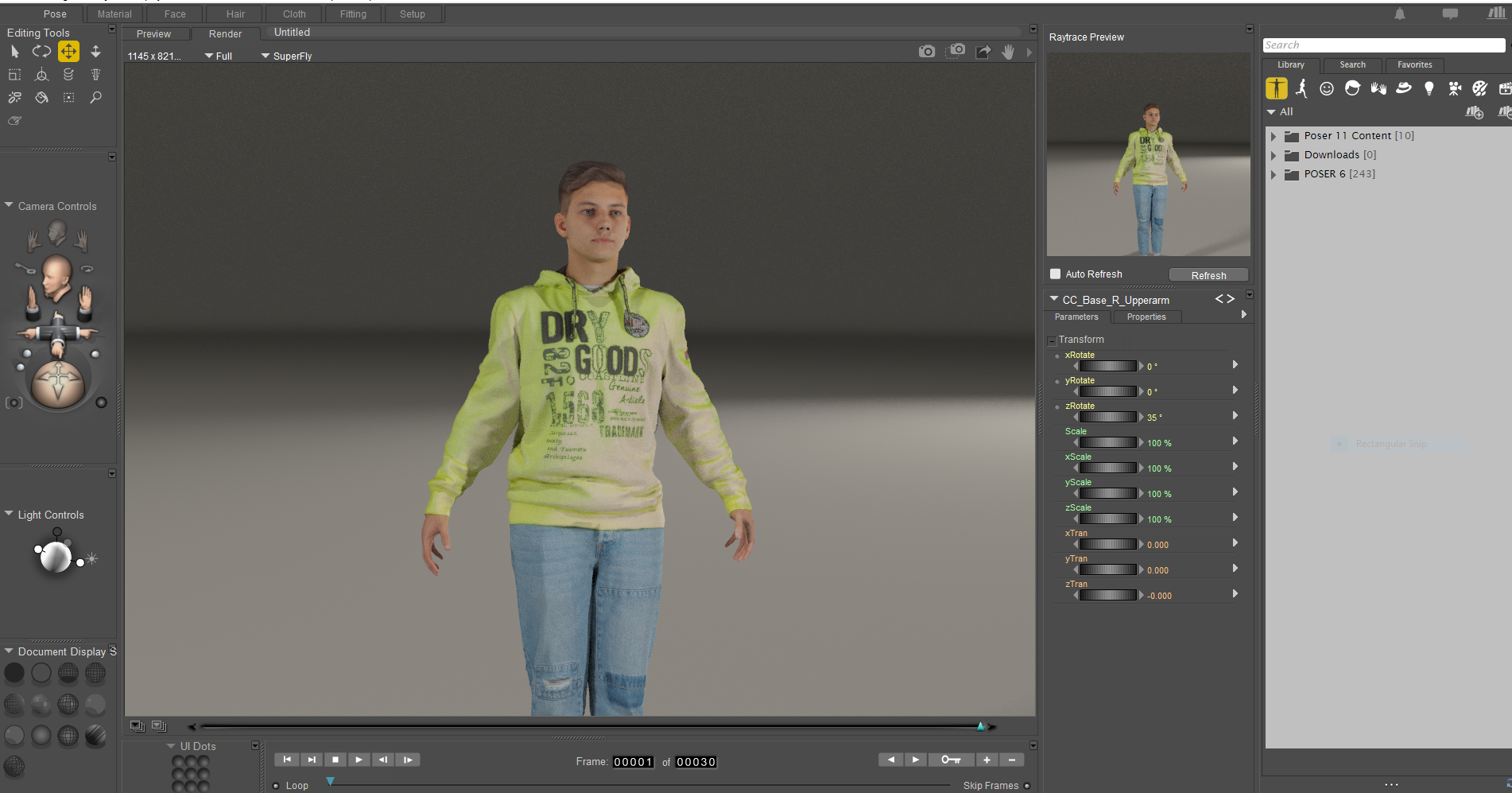The image size is (1512, 793).
Task: Open the library Favorites tab
Action: pos(1414,65)
